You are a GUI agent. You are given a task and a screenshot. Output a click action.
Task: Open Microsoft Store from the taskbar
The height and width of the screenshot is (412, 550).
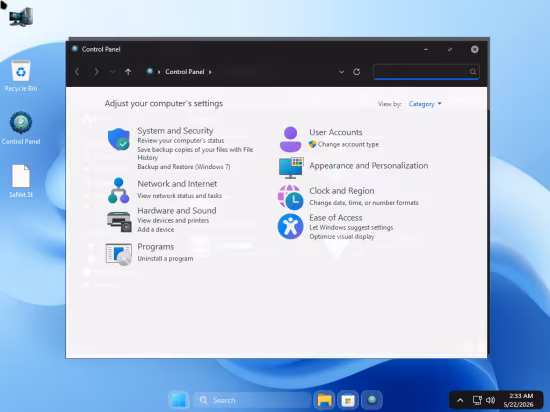348,400
